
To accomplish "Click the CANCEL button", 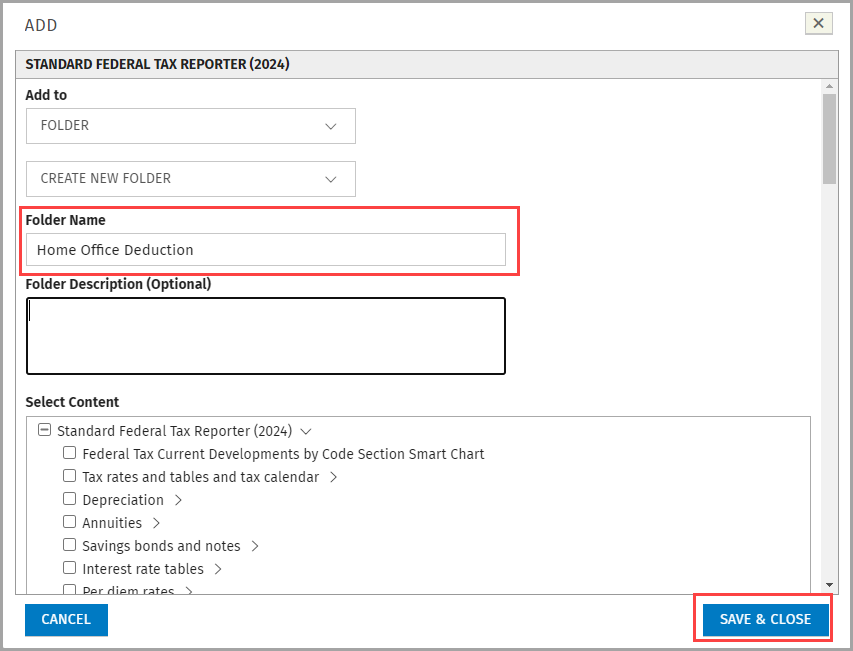I will (x=66, y=619).
